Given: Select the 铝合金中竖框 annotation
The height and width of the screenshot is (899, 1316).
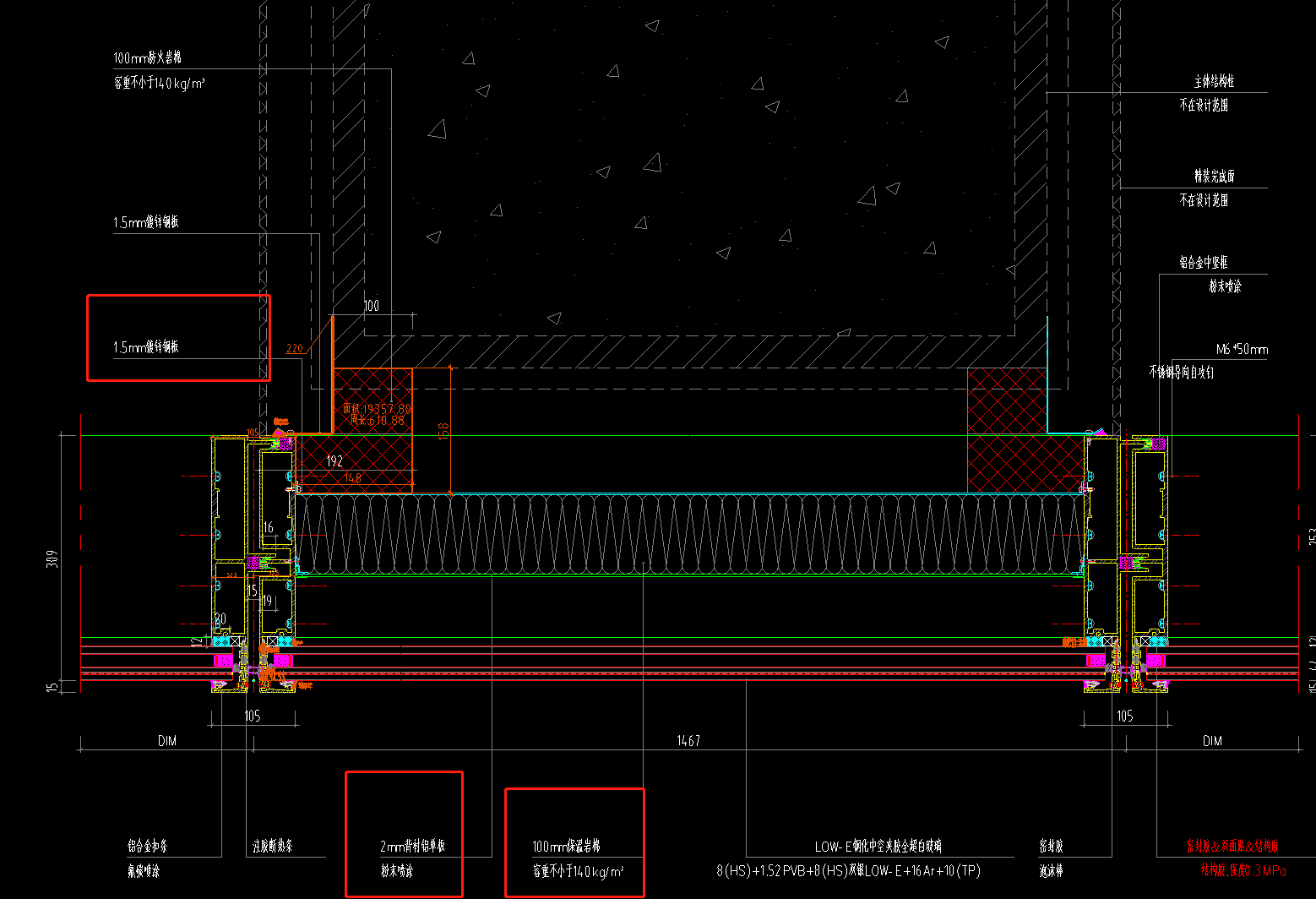Looking at the screenshot, I should pyautogui.click(x=1204, y=263).
